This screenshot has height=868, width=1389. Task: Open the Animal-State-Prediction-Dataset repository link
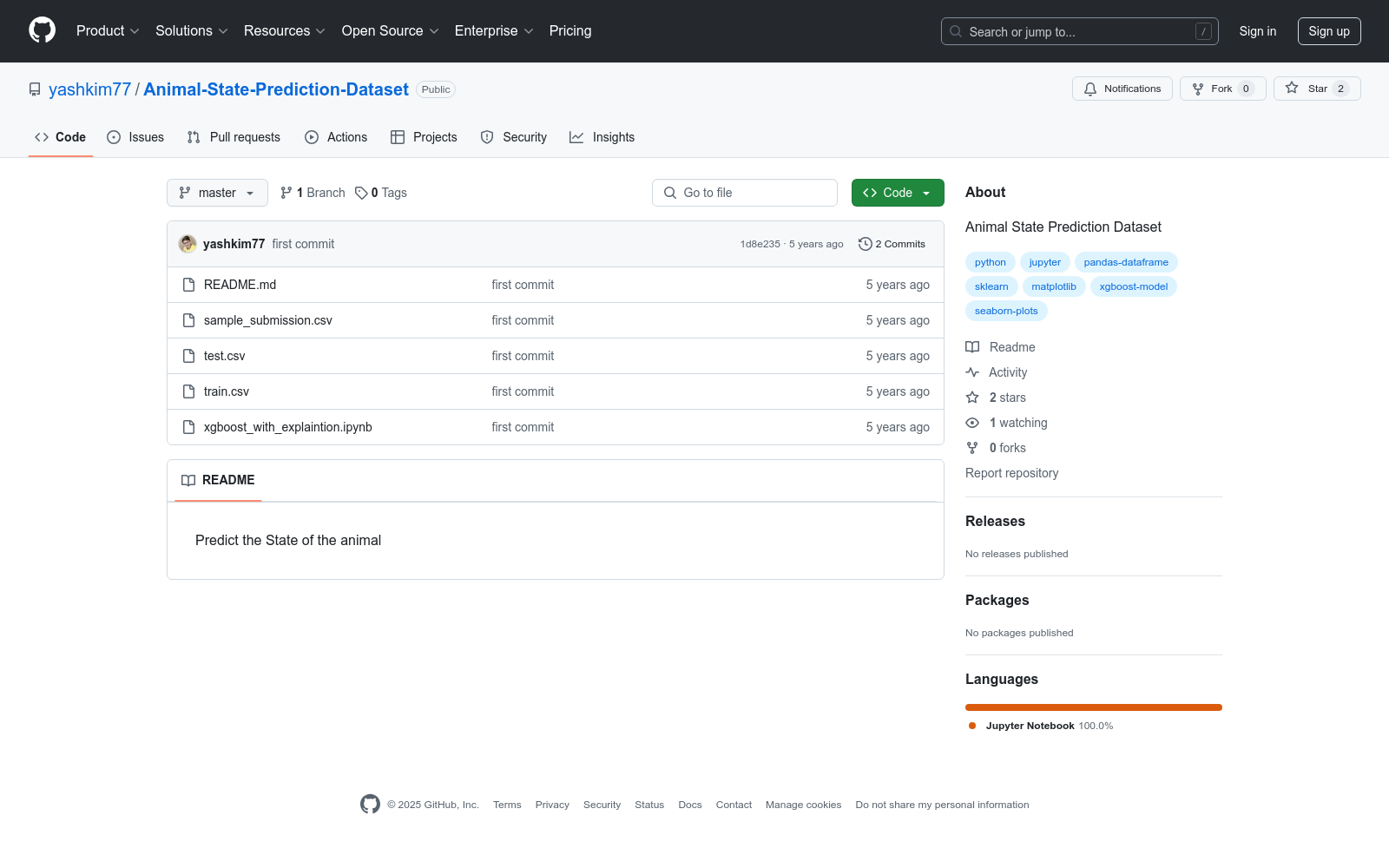click(x=276, y=89)
